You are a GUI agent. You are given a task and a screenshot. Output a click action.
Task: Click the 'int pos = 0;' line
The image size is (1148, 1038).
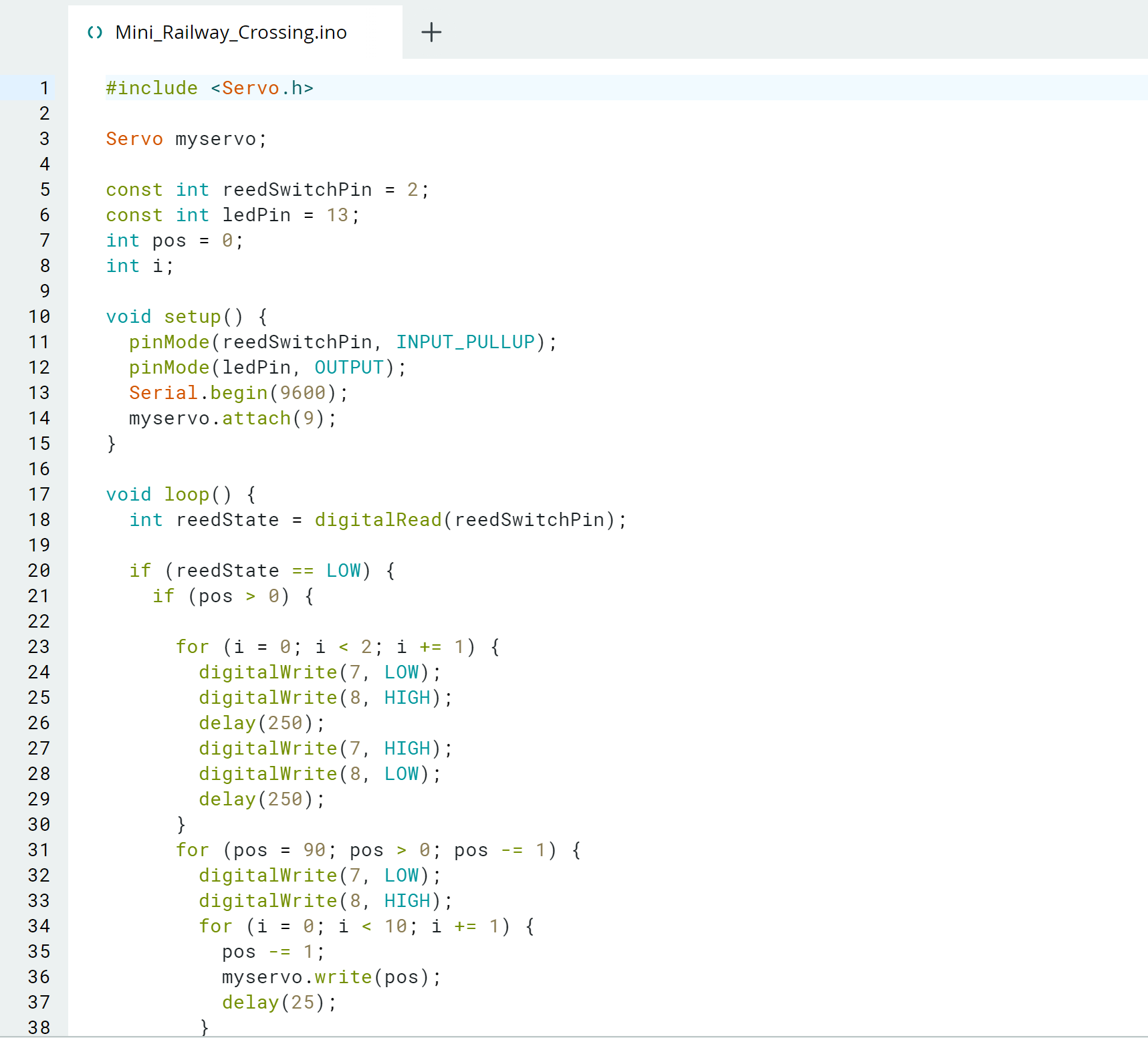tap(175, 241)
